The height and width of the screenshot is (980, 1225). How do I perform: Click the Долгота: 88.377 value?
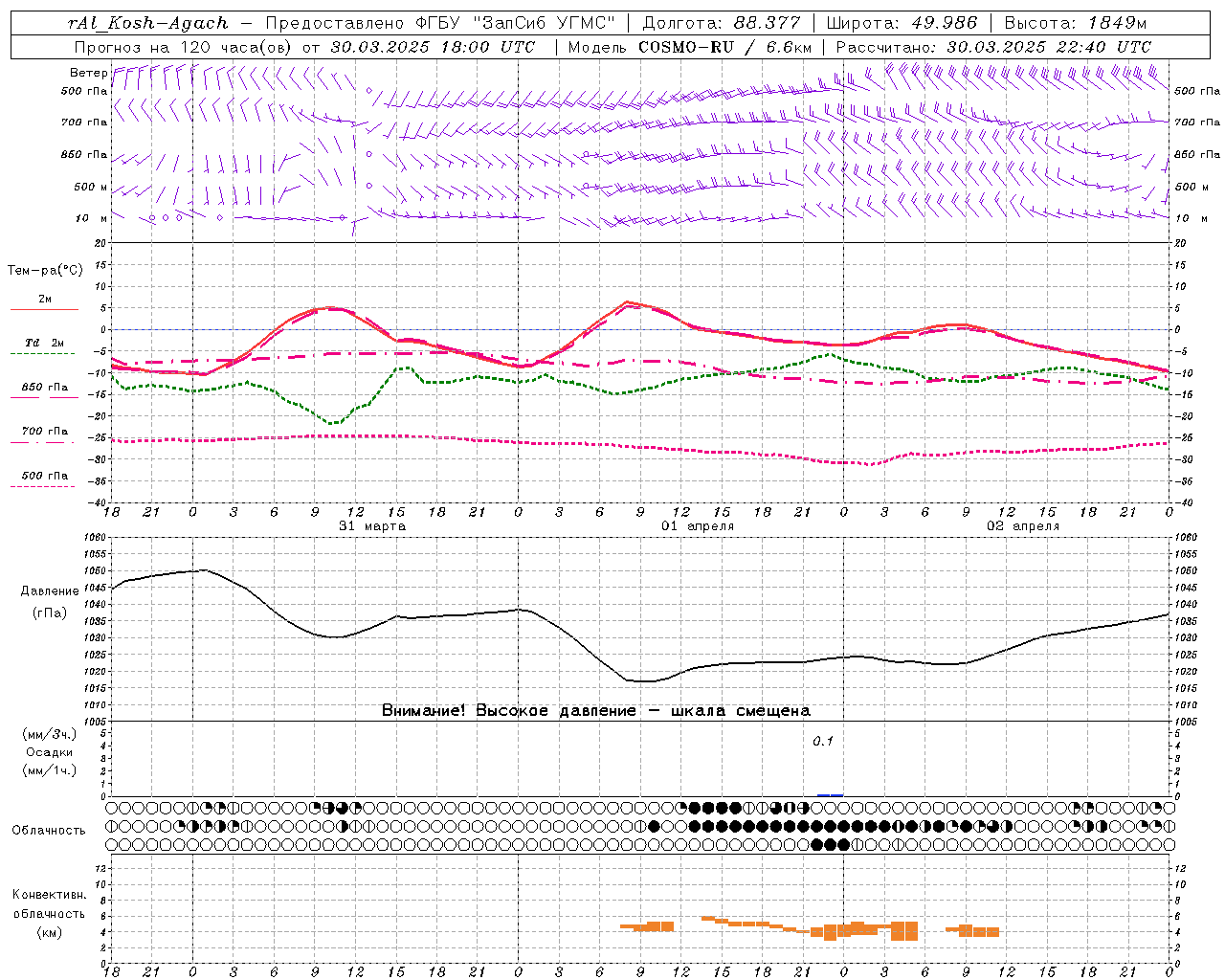click(722, 23)
